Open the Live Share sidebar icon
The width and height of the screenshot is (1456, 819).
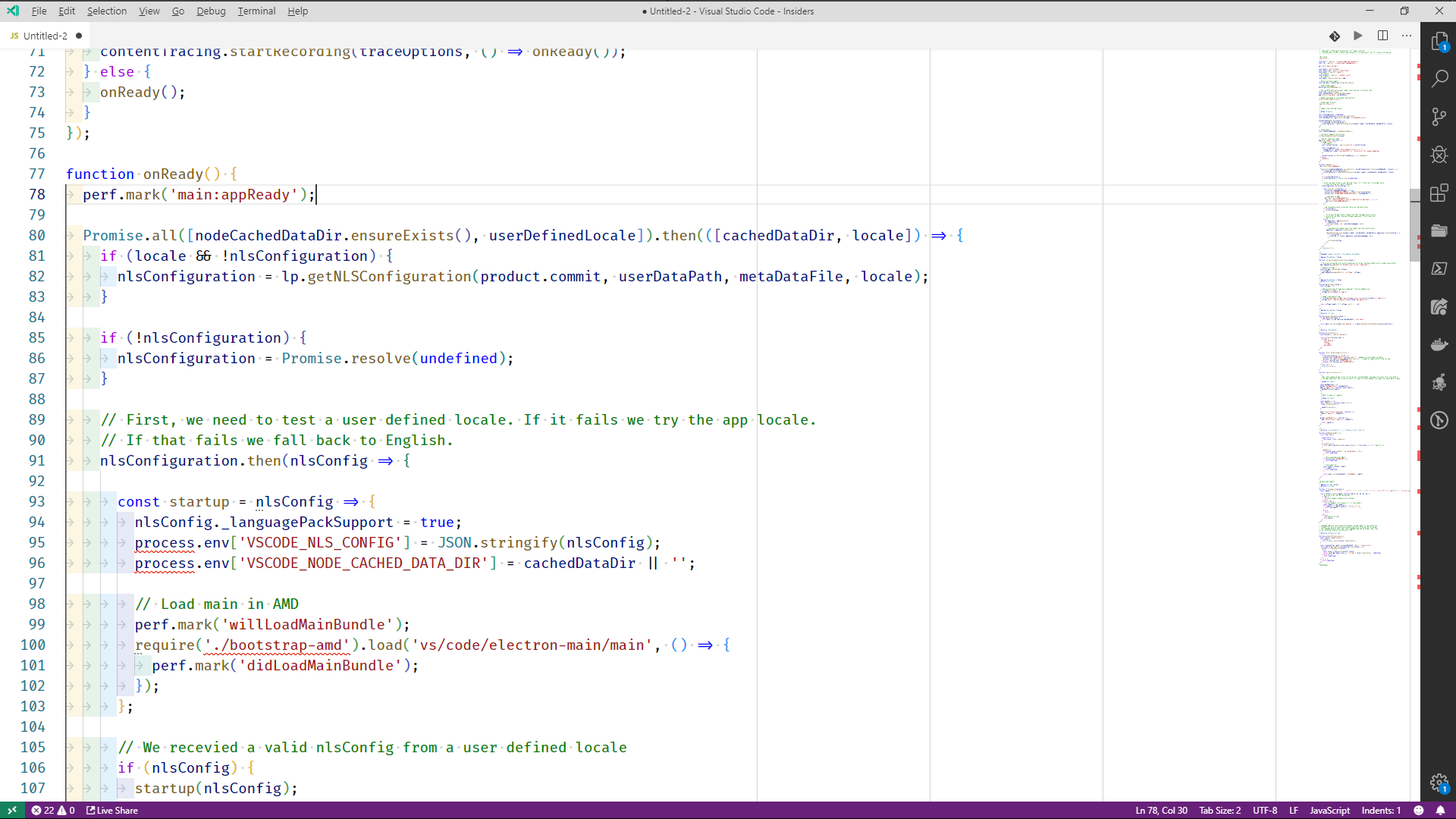point(1439,306)
